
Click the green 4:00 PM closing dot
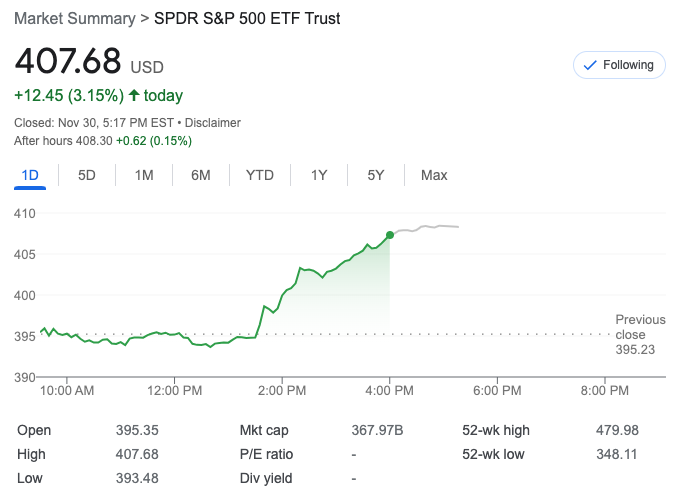390,236
